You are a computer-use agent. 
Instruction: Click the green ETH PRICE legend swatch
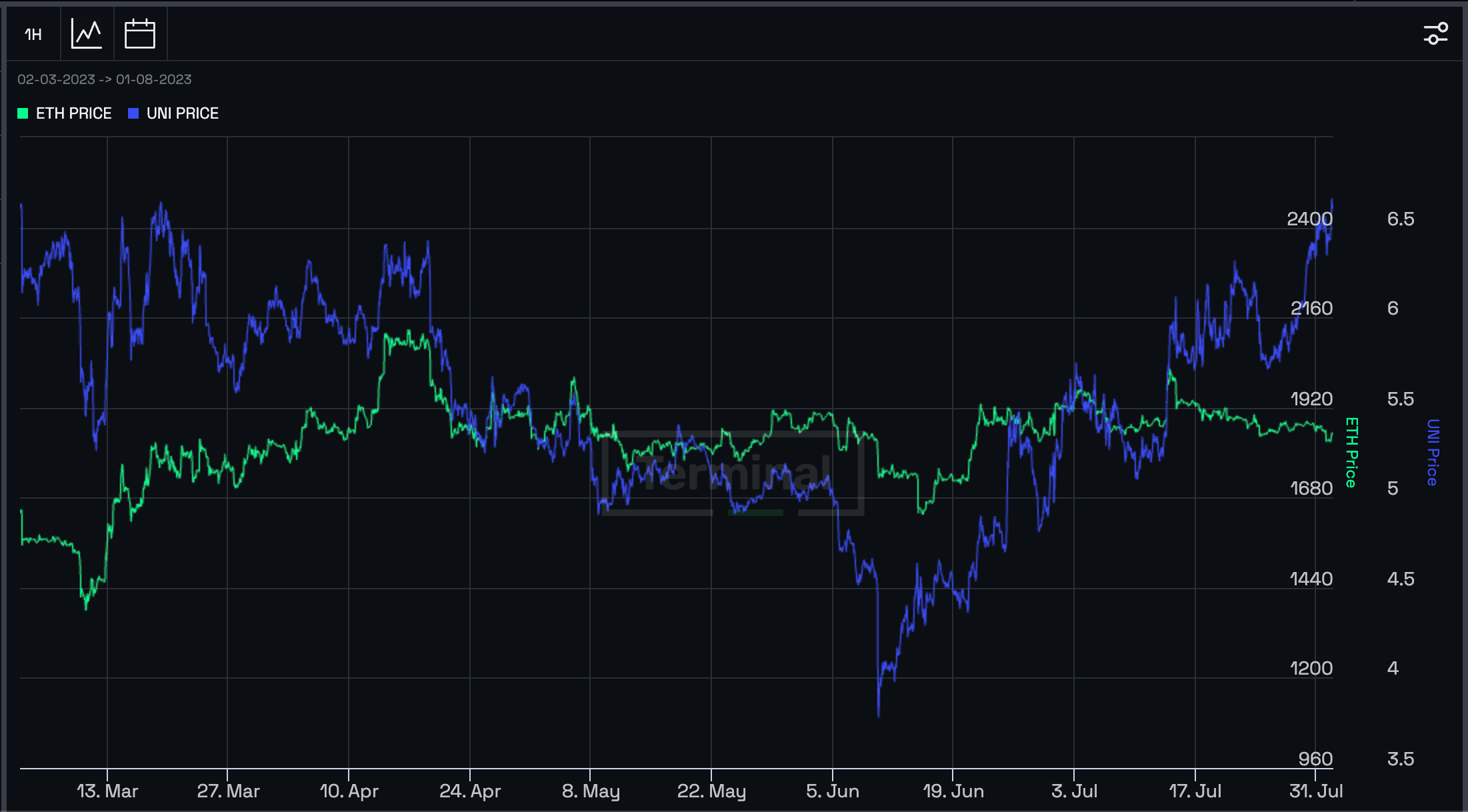[x=23, y=113]
